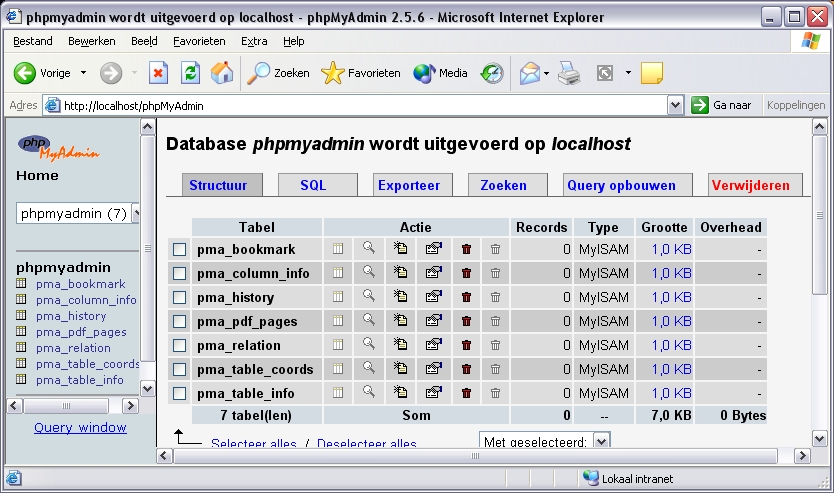Viewport: 834px width, 493px height.
Task: Click the red Drop icon for pma_table_info
Action: point(466,393)
